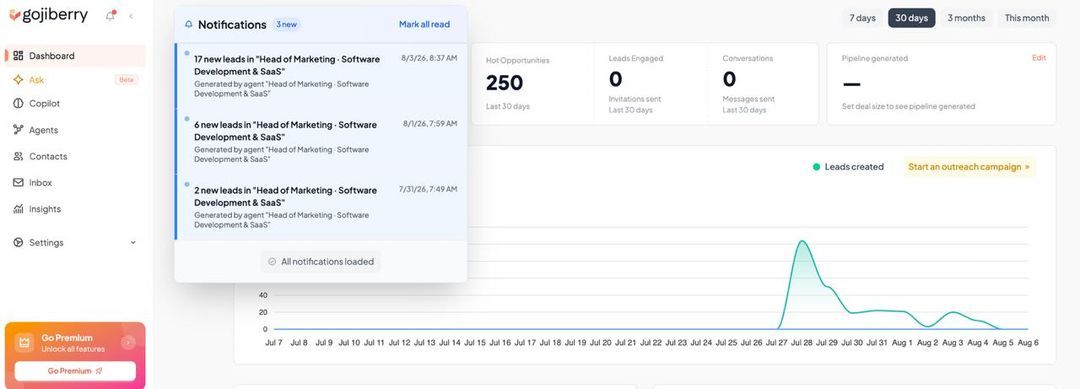This screenshot has width=1080, height=389.
Task: Click Set deal size hint text
Action: [908, 107]
